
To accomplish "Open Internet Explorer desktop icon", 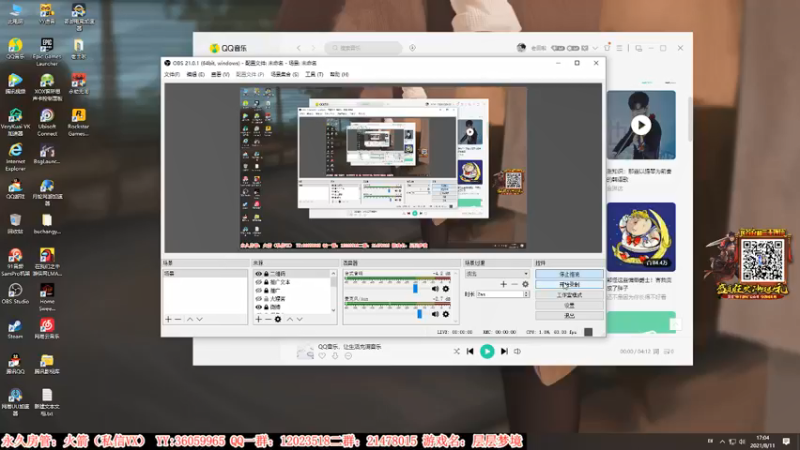I will click(15, 157).
